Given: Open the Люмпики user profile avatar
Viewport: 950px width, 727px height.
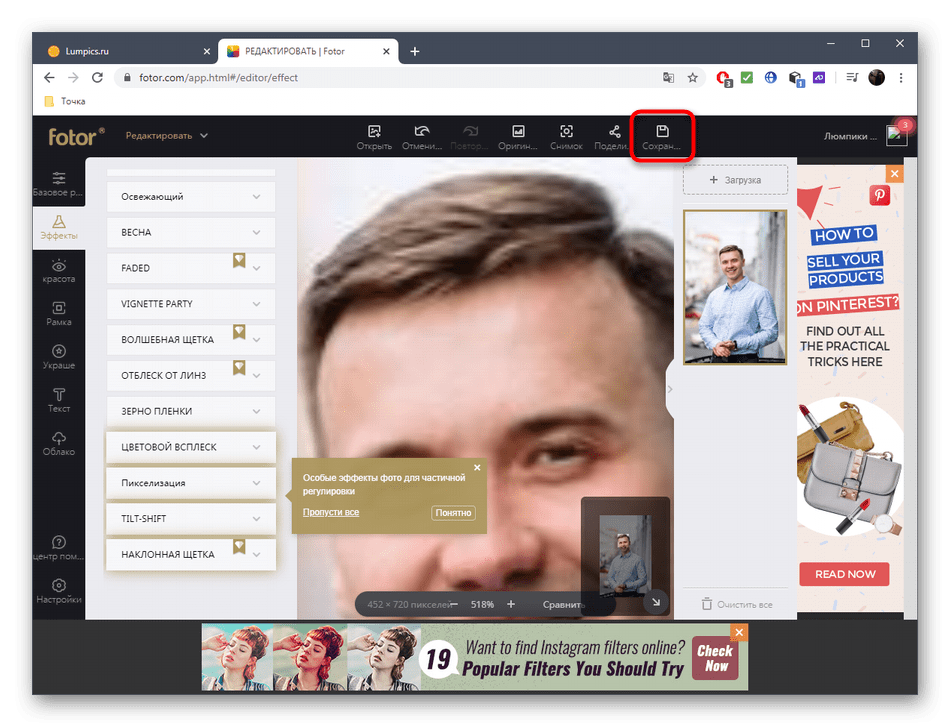Looking at the screenshot, I should point(896,135).
